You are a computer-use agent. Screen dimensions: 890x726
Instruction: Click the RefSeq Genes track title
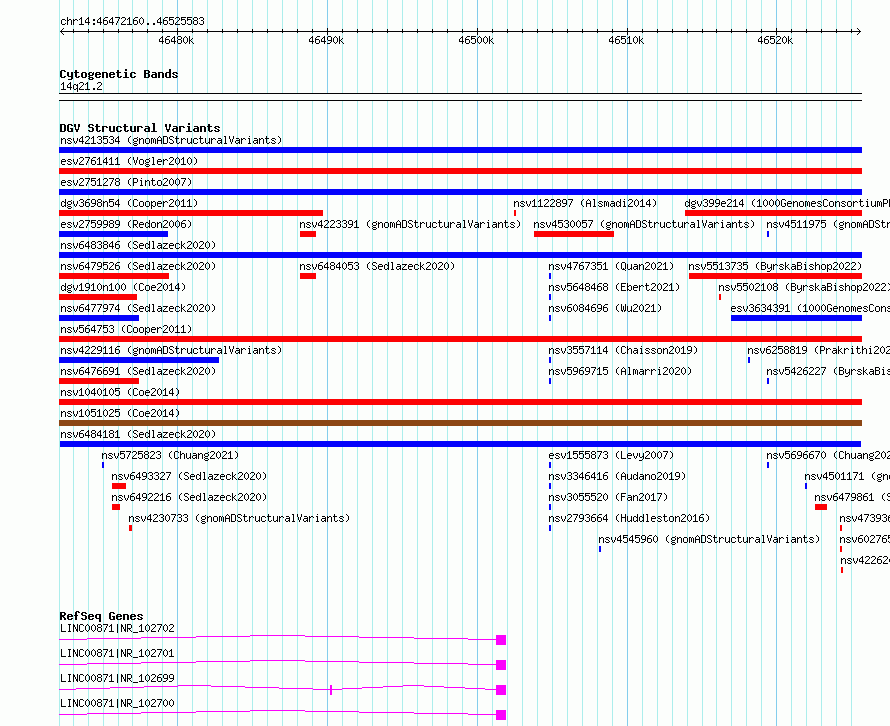pos(101,616)
